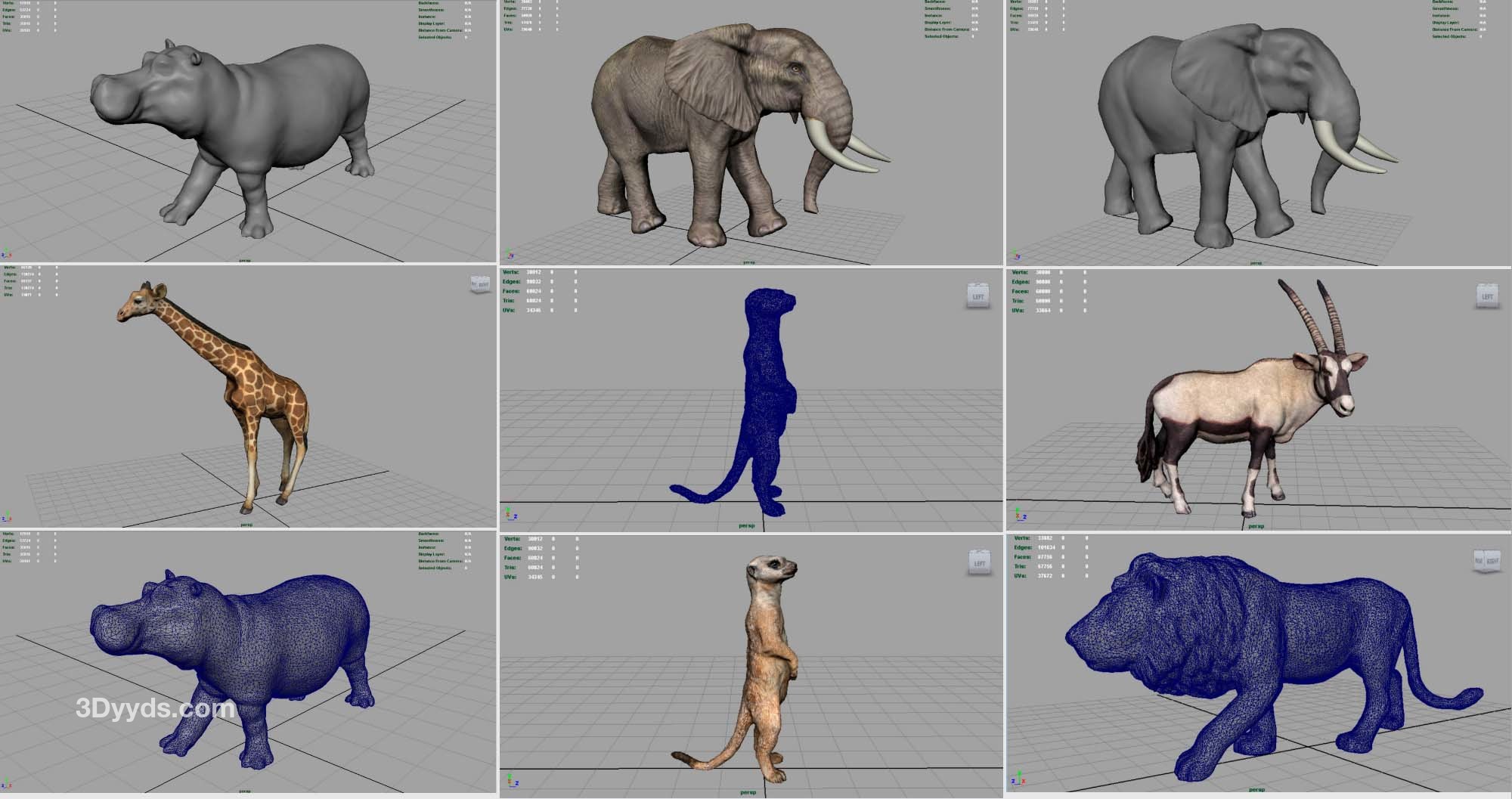
Task: Click the LEFT view cube in textured meerkat viewport
Action: point(979,562)
